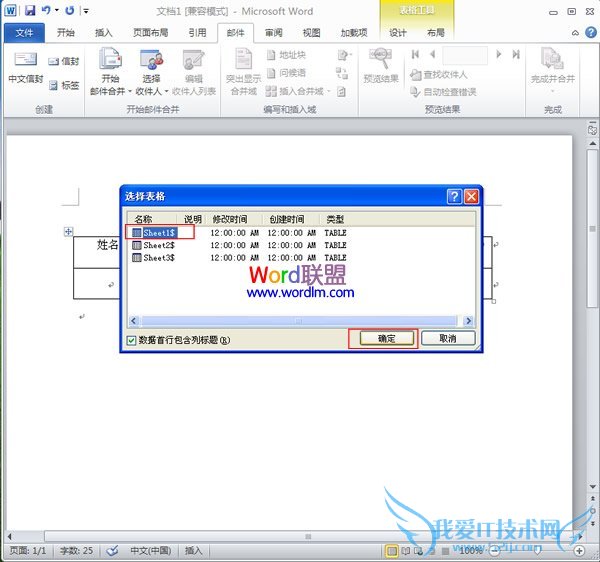
Task: Open the 开始邮件合并 dropdown
Action: (x=111, y=72)
